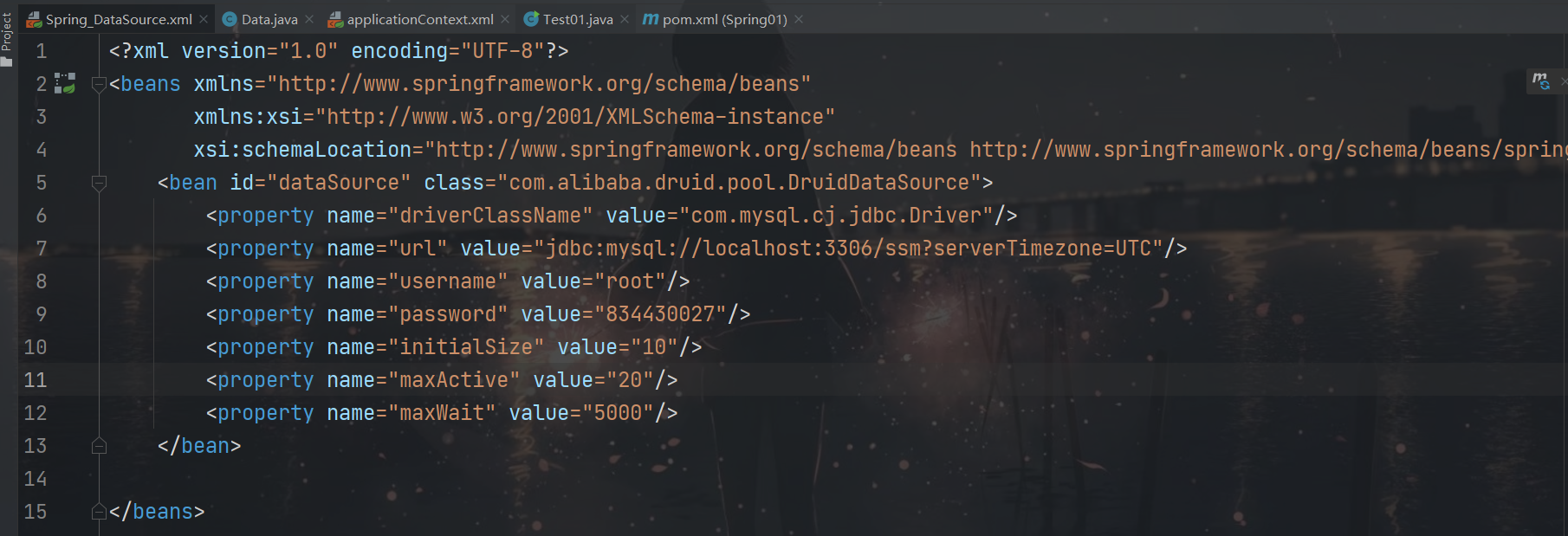
Task: Click the springframework beans schema URL on line 2
Action: tap(538, 84)
